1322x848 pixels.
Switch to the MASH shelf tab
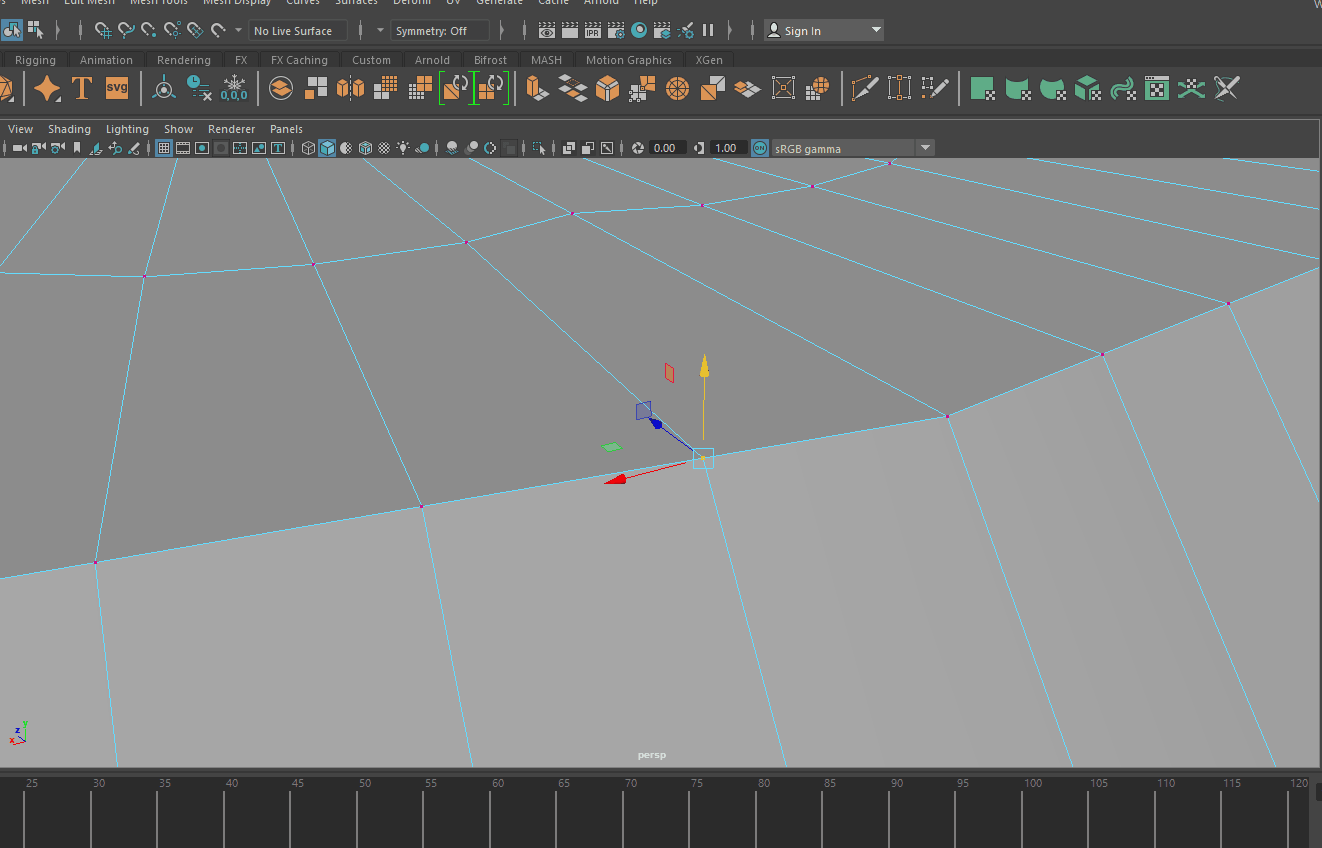tap(546, 60)
